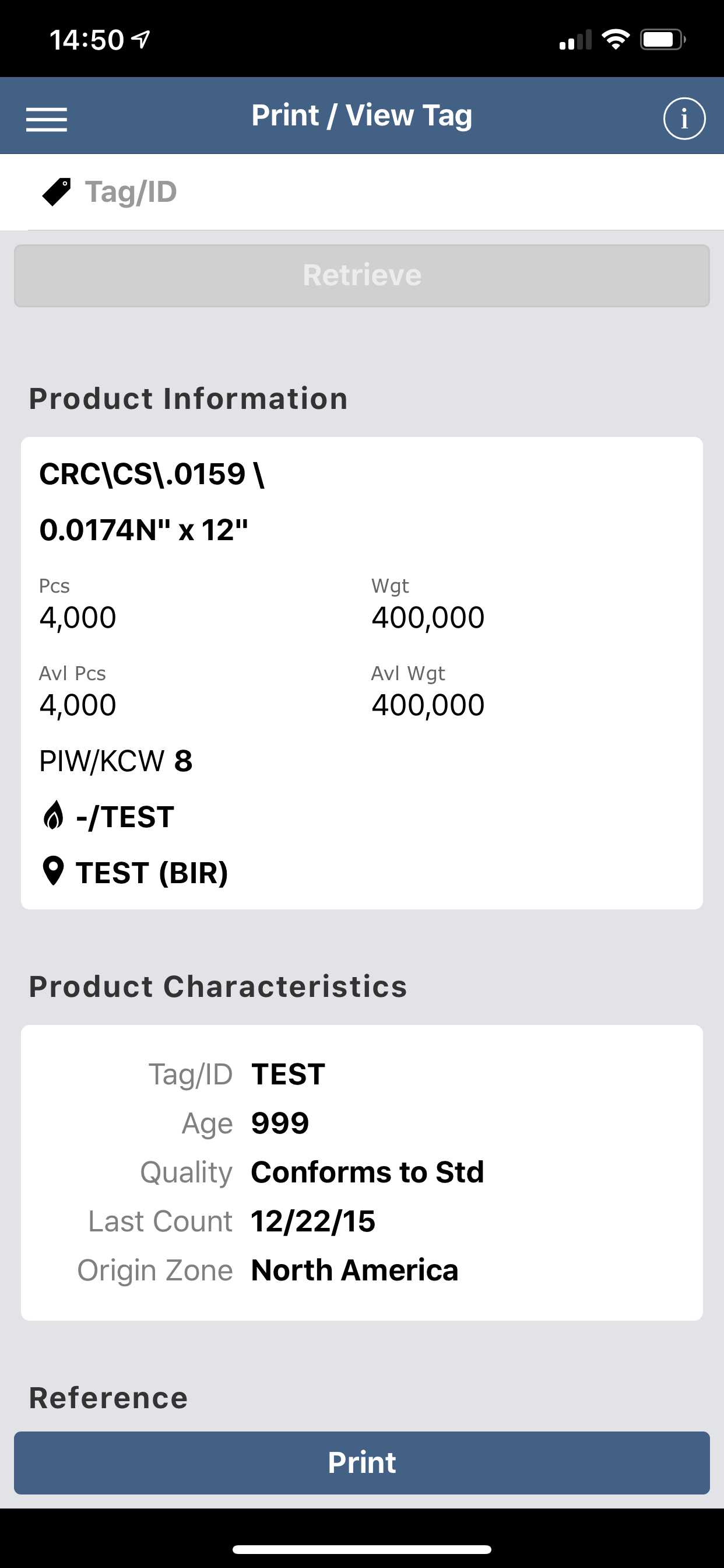Tap the Print button
724x1568 pixels.
pos(362,1462)
